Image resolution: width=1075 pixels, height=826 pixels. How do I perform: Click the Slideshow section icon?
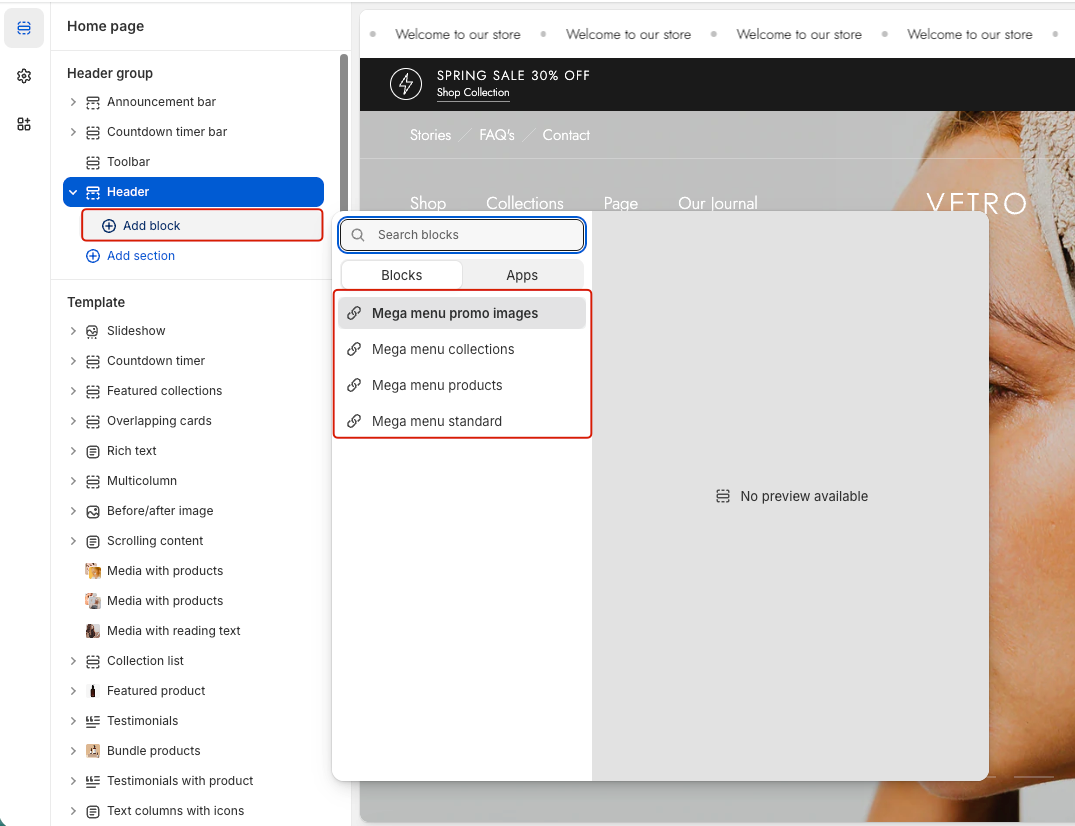pos(93,331)
